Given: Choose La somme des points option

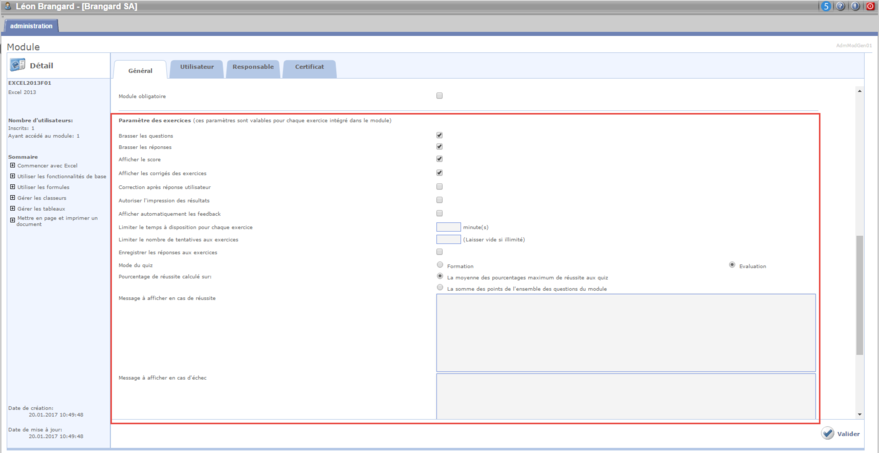Looking at the screenshot, I should click(439, 288).
